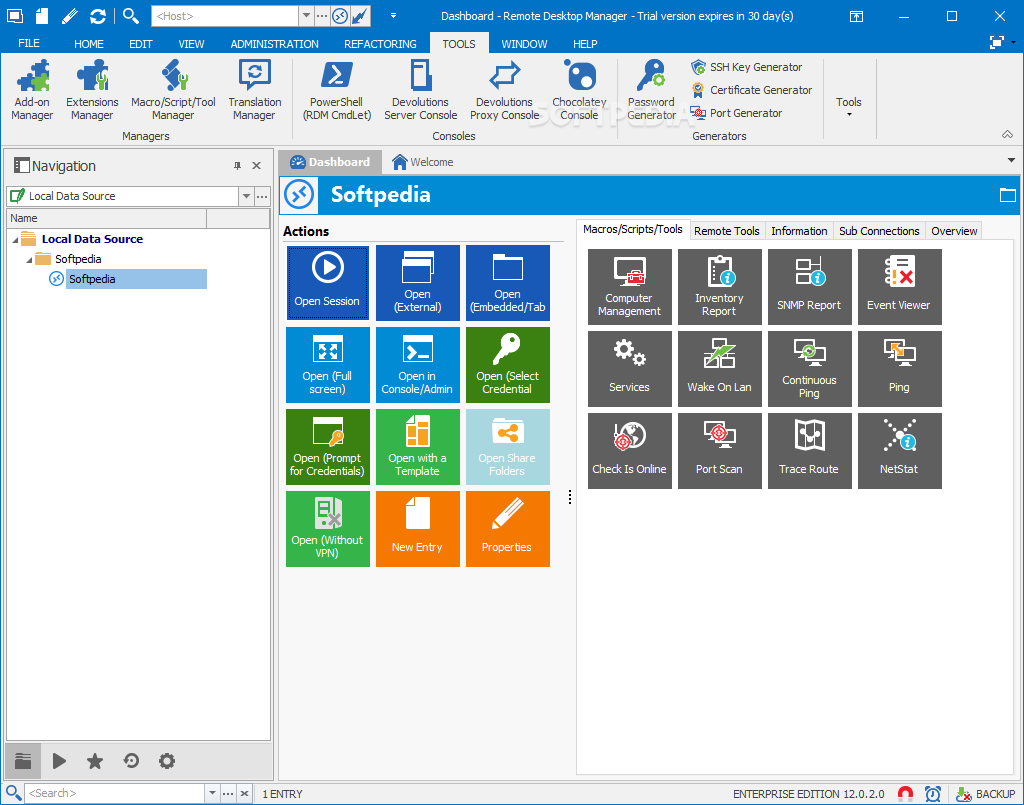This screenshot has width=1024, height=805.
Task: Run the Port Scan tool
Action: tap(720, 450)
